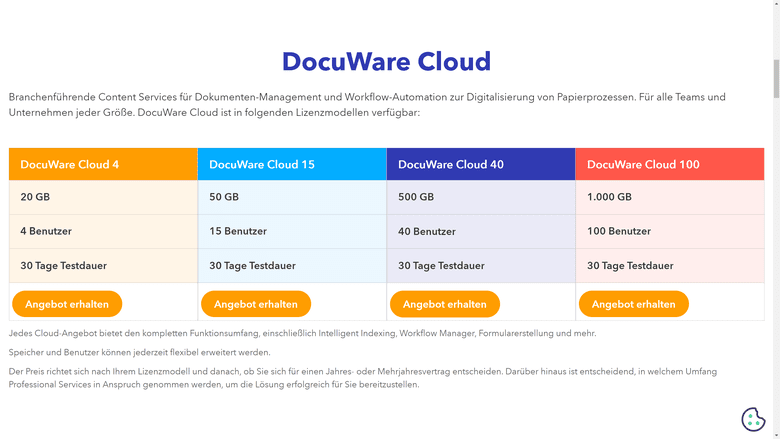The width and height of the screenshot is (780, 439).
Task: Click the note starting 'Jedes Cloud-Angebot bietet'
Action: [x=302, y=333]
